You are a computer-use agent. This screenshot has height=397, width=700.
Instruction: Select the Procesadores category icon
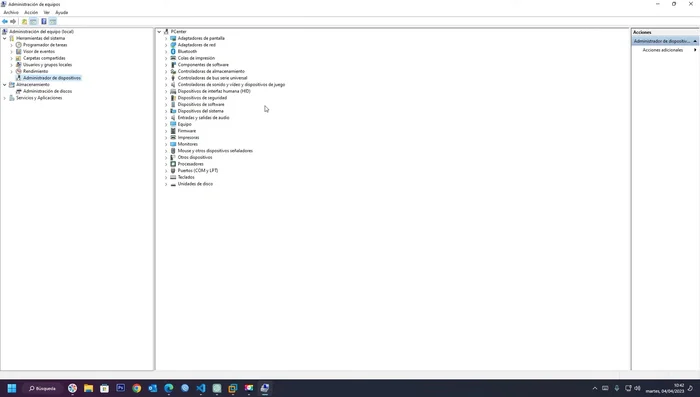173,164
